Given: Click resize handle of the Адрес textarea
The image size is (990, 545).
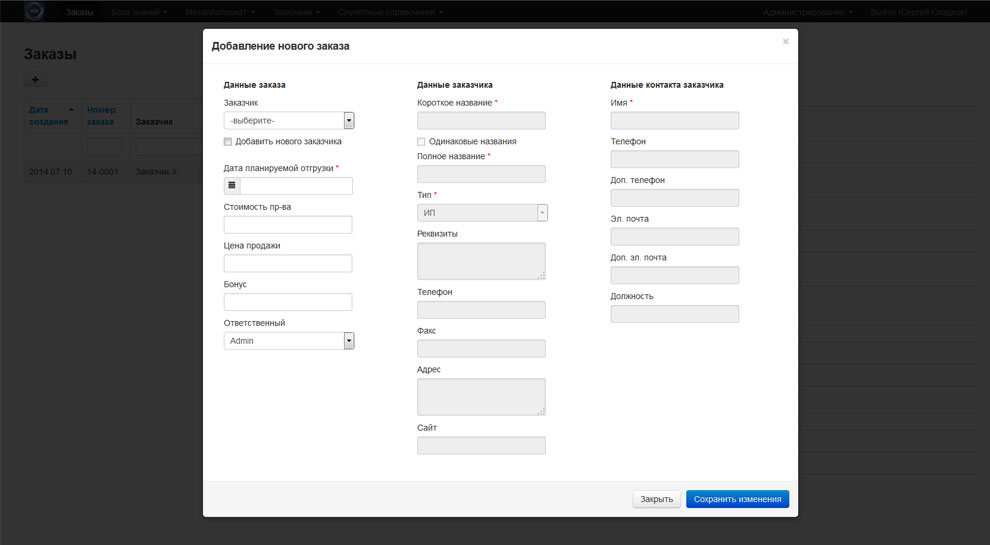Looking at the screenshot, I should (541, 410).
